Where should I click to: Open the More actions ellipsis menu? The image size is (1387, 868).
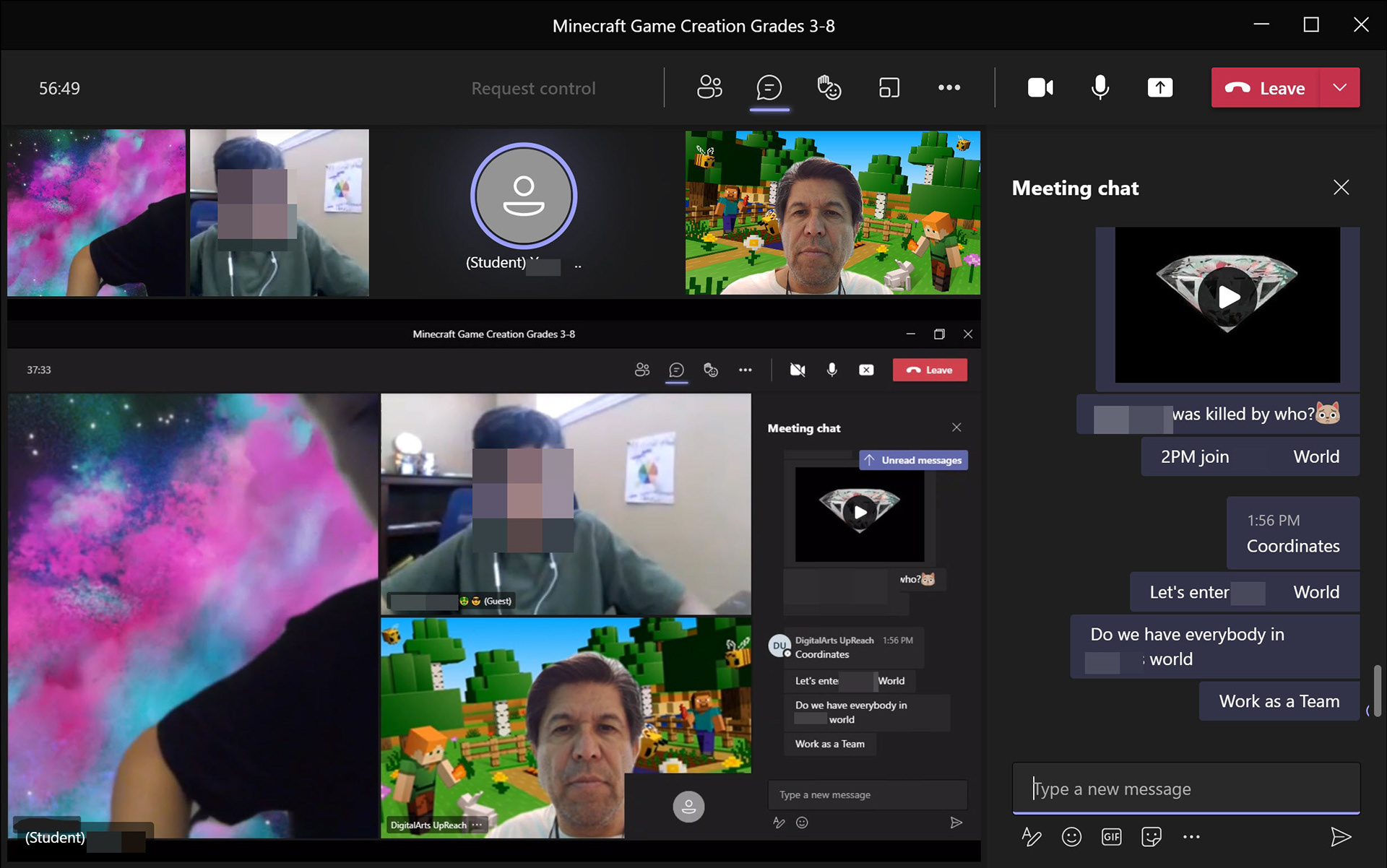pyautogui.click(x=949, y=87)
